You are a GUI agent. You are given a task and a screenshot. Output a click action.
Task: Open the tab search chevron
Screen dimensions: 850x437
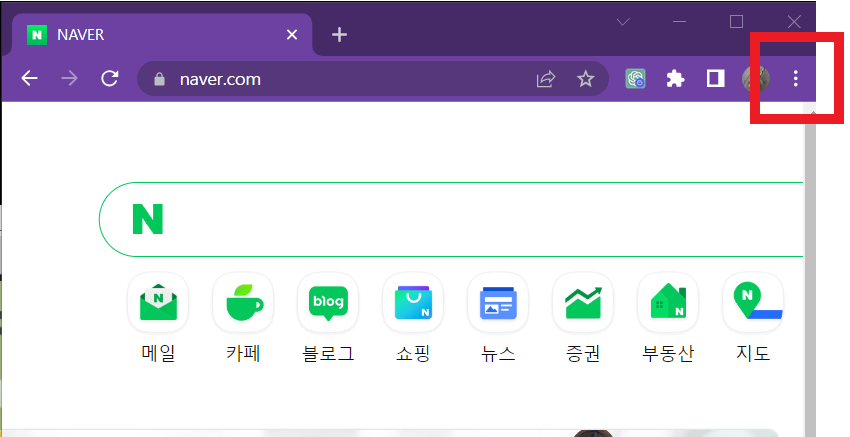click(x=623, y=22)
